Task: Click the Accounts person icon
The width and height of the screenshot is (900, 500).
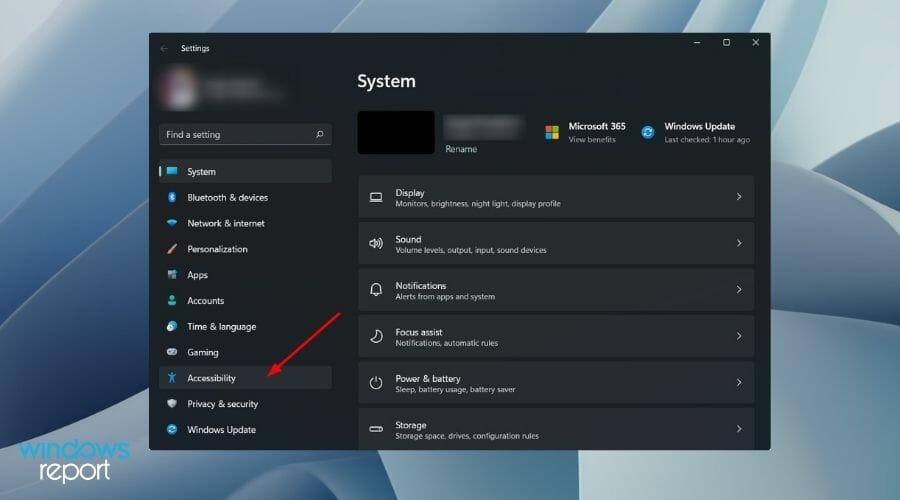Action: tap(172, 300)
